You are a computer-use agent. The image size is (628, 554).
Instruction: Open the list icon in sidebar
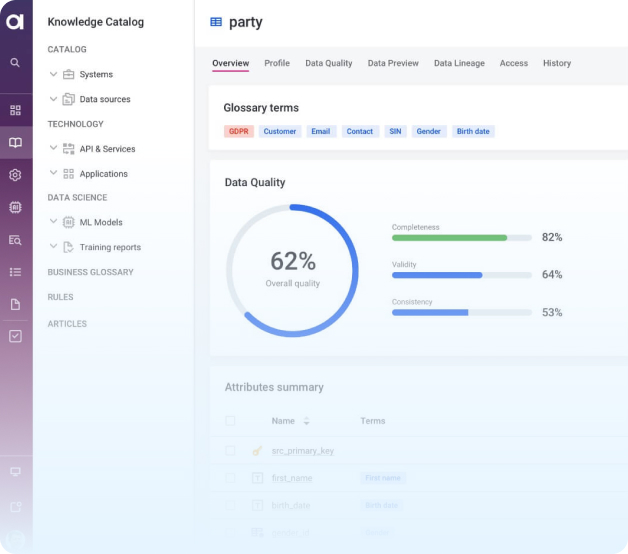click(15, 271)
